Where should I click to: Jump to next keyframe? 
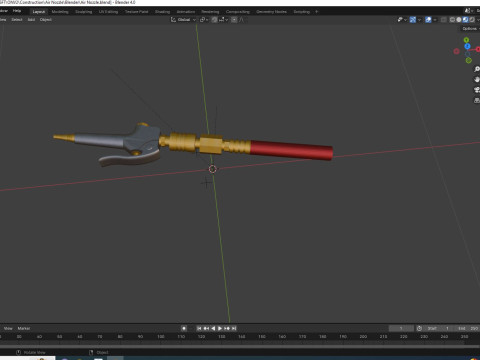point(227,328)
